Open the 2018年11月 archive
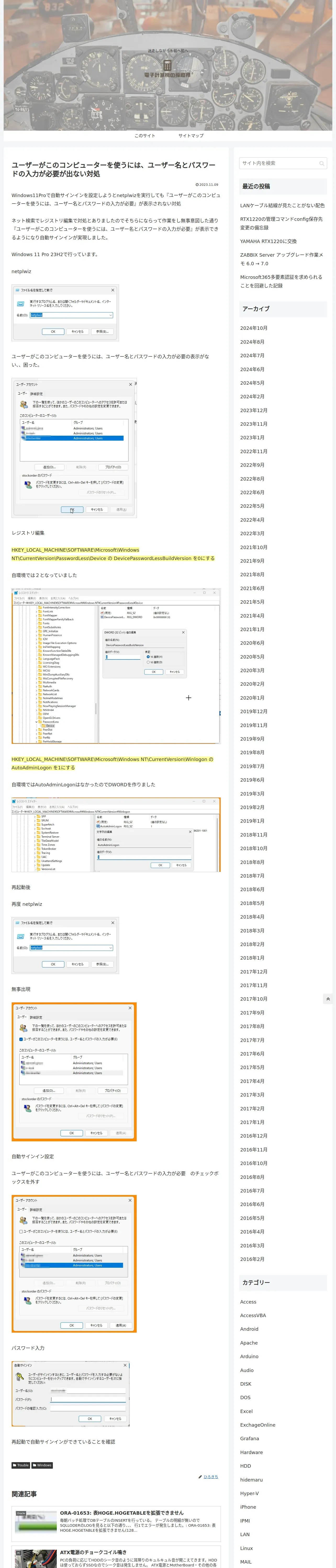Image resolution: width=336 pixels, height=1568 pixels. coord(254,834)
